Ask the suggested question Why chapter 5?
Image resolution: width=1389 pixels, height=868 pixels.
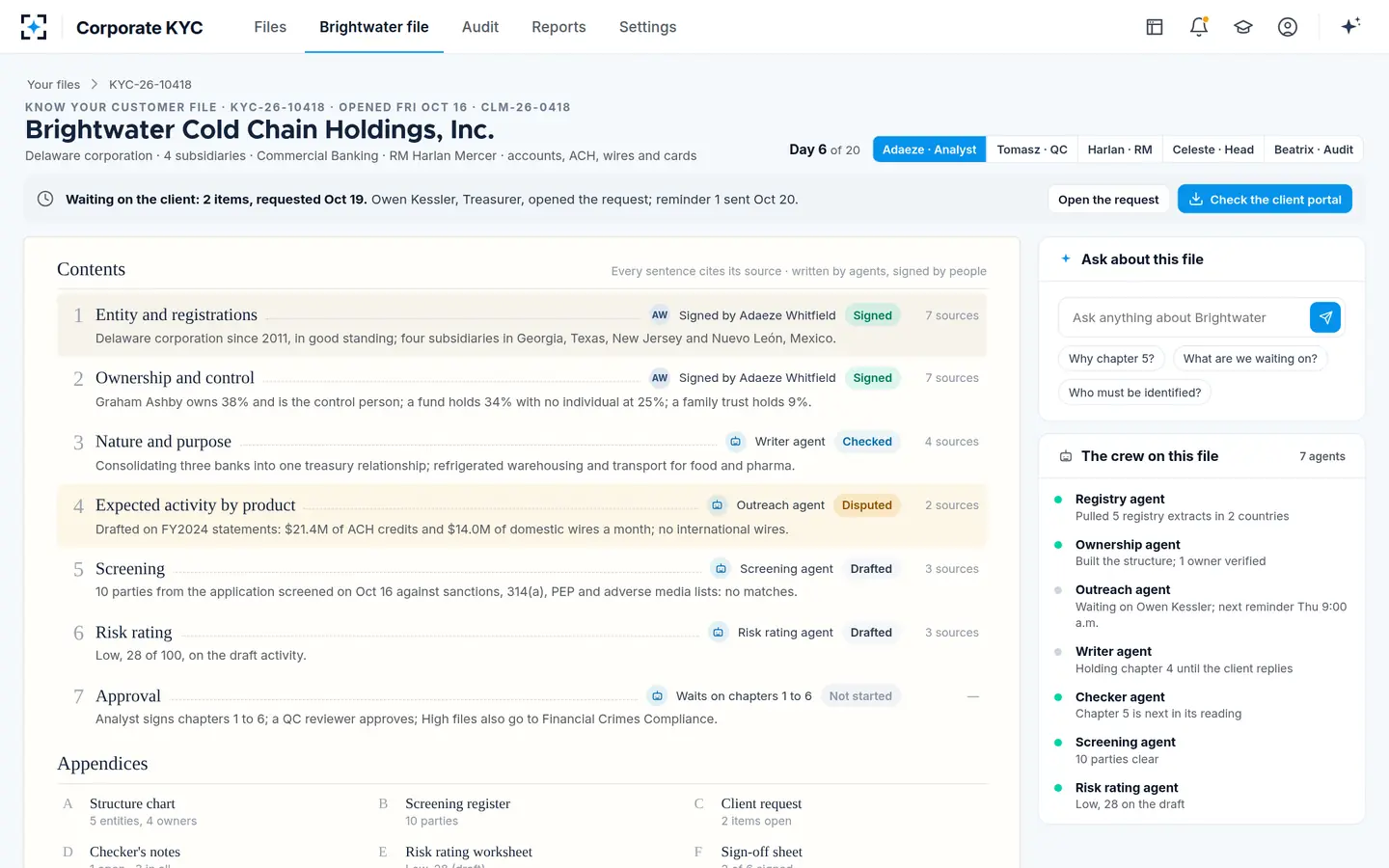pyautogui.click(x=1111, y=359)
